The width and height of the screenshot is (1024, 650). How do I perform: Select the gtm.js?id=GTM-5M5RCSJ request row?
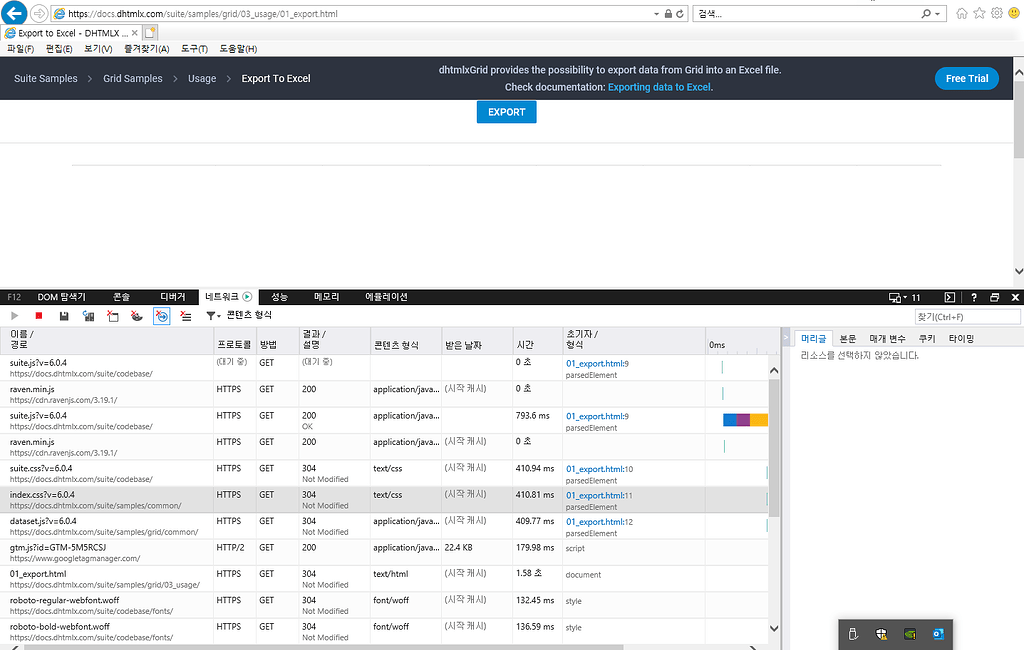tap(384, 553)
